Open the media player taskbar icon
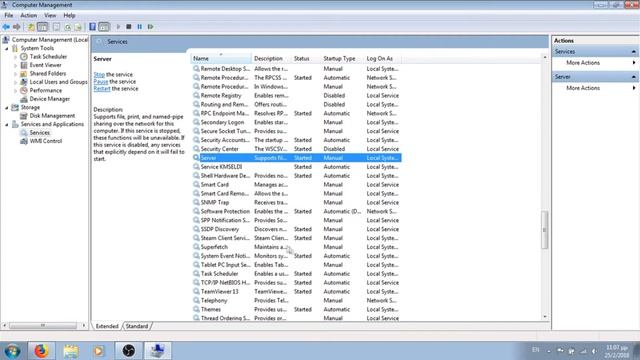 [99, 351]
